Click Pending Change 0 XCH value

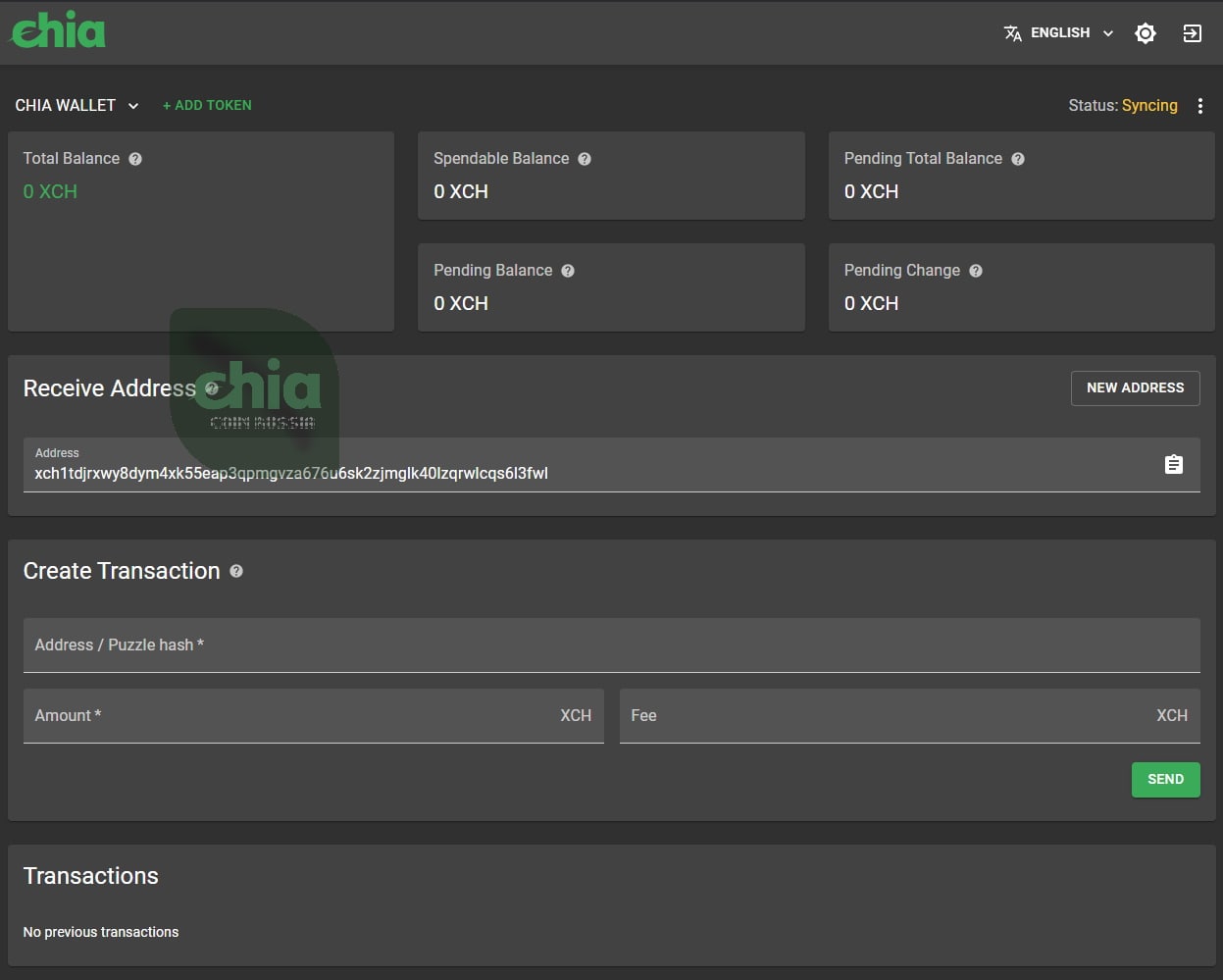tap(872, 303)
